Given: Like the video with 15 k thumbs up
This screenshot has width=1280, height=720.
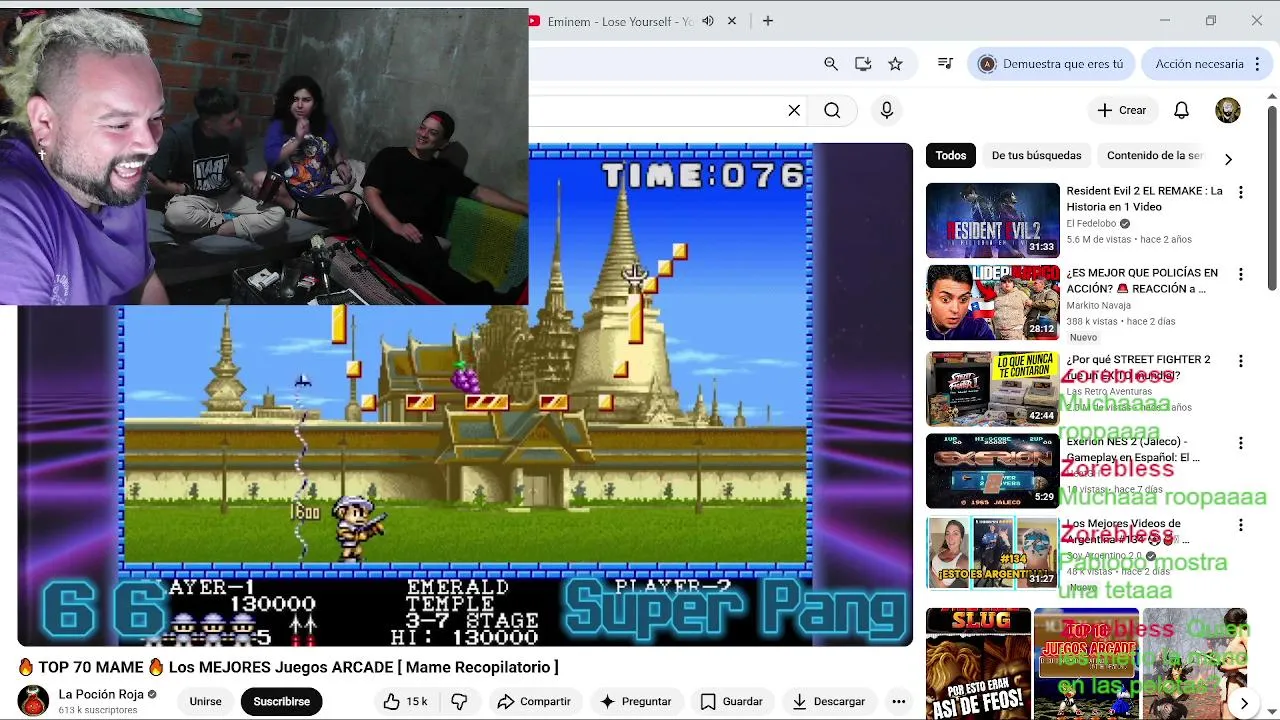Looking at the screenshot, I should click(x=405, y=701).
